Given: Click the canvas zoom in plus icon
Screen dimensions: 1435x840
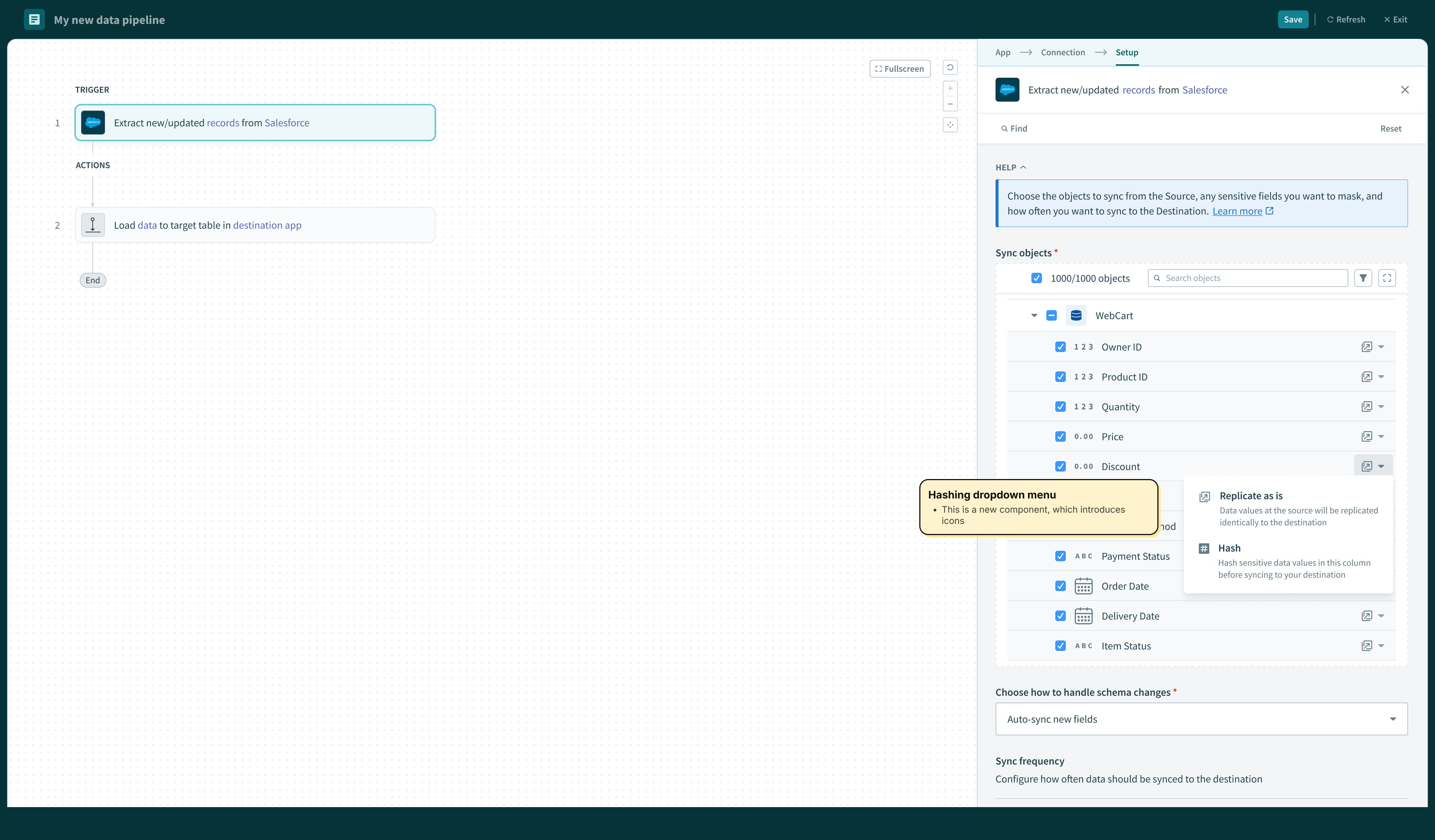Looking at the screenshot, I should point(950,88).
